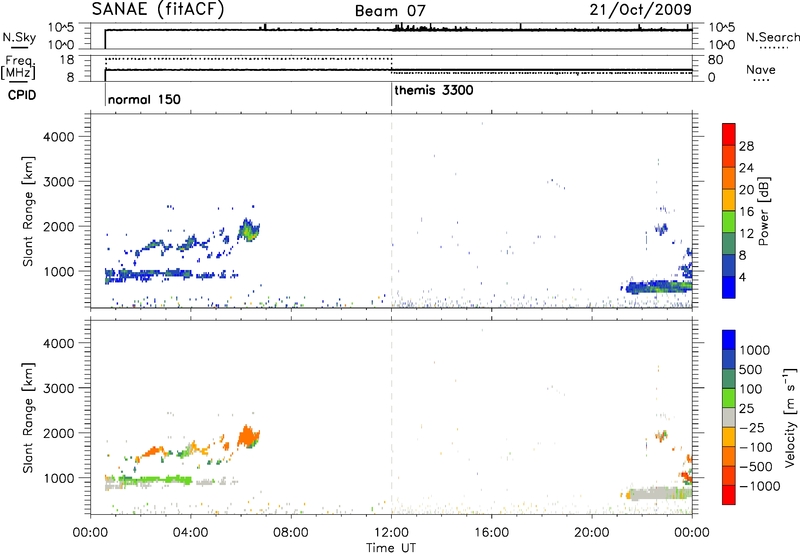Click the 4000 tick on power panel
The width and height of the screenshot is (800, 554).
(x=58, y=137)
